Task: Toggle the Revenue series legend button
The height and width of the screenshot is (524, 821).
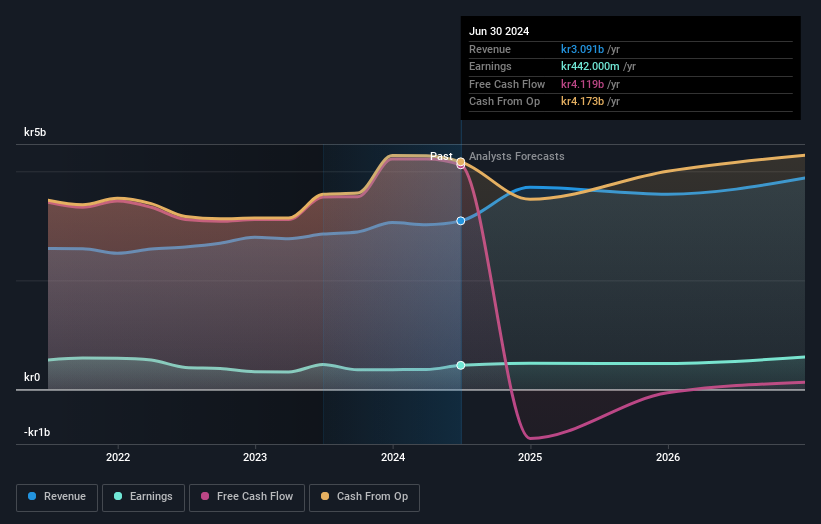Action: 57,497
